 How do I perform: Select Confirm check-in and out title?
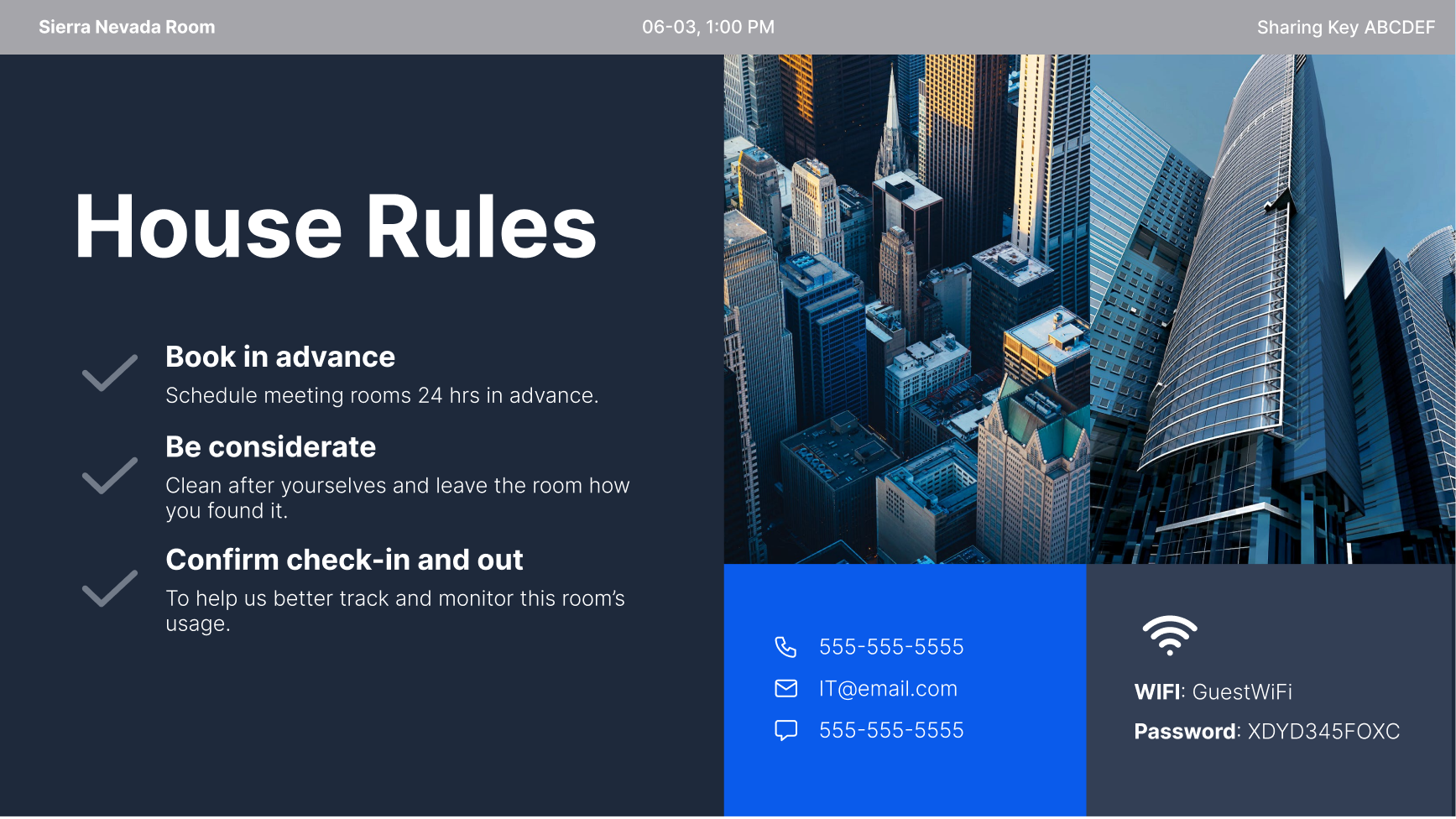pyautogui.click(x=344, y=560)
